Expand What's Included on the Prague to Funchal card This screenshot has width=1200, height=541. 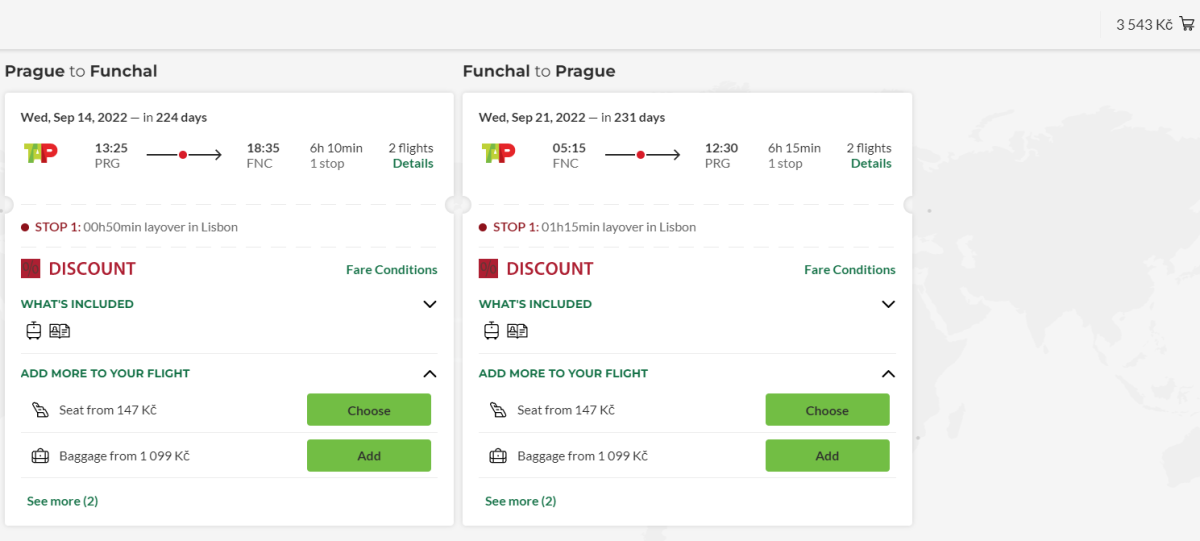tap(430, 304)
